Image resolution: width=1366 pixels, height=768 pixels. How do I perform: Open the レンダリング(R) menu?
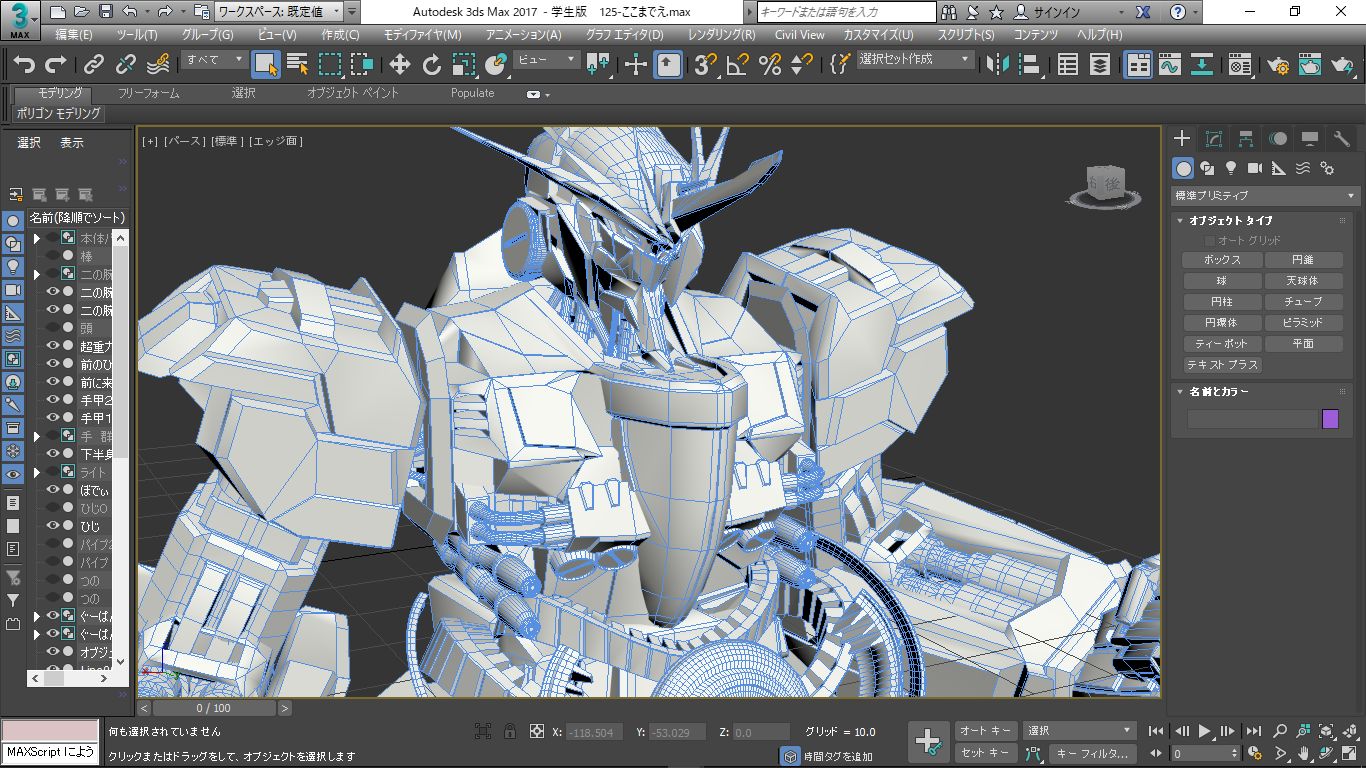(722, 34)
